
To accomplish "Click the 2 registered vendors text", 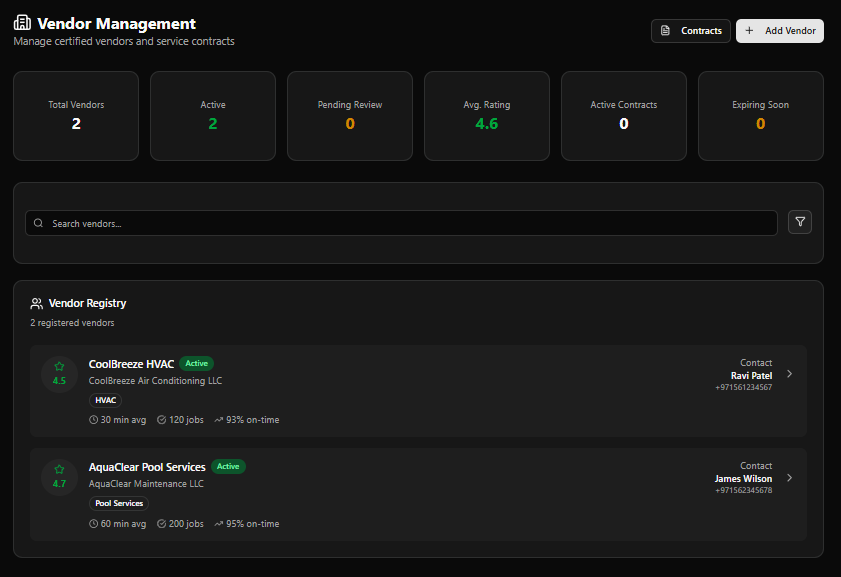I will 72,323.
